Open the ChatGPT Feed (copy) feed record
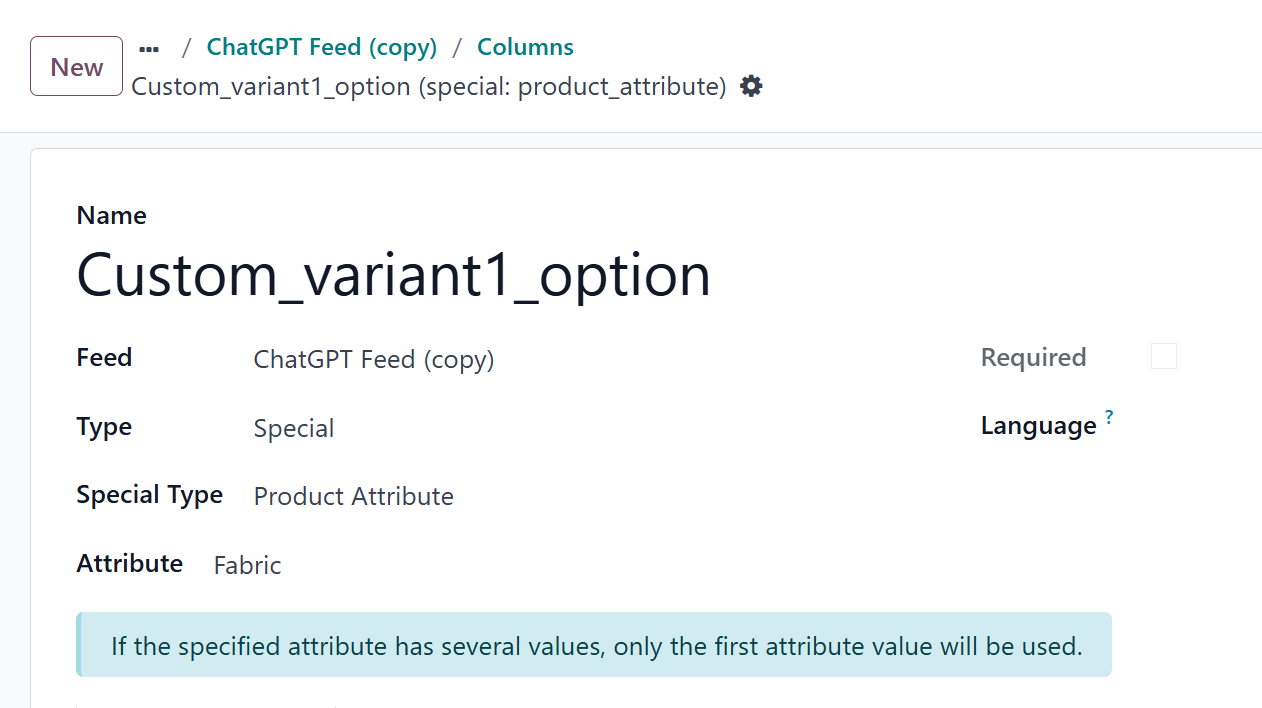Viewport: 1262px width, 708px height. (x=374, y=359)
